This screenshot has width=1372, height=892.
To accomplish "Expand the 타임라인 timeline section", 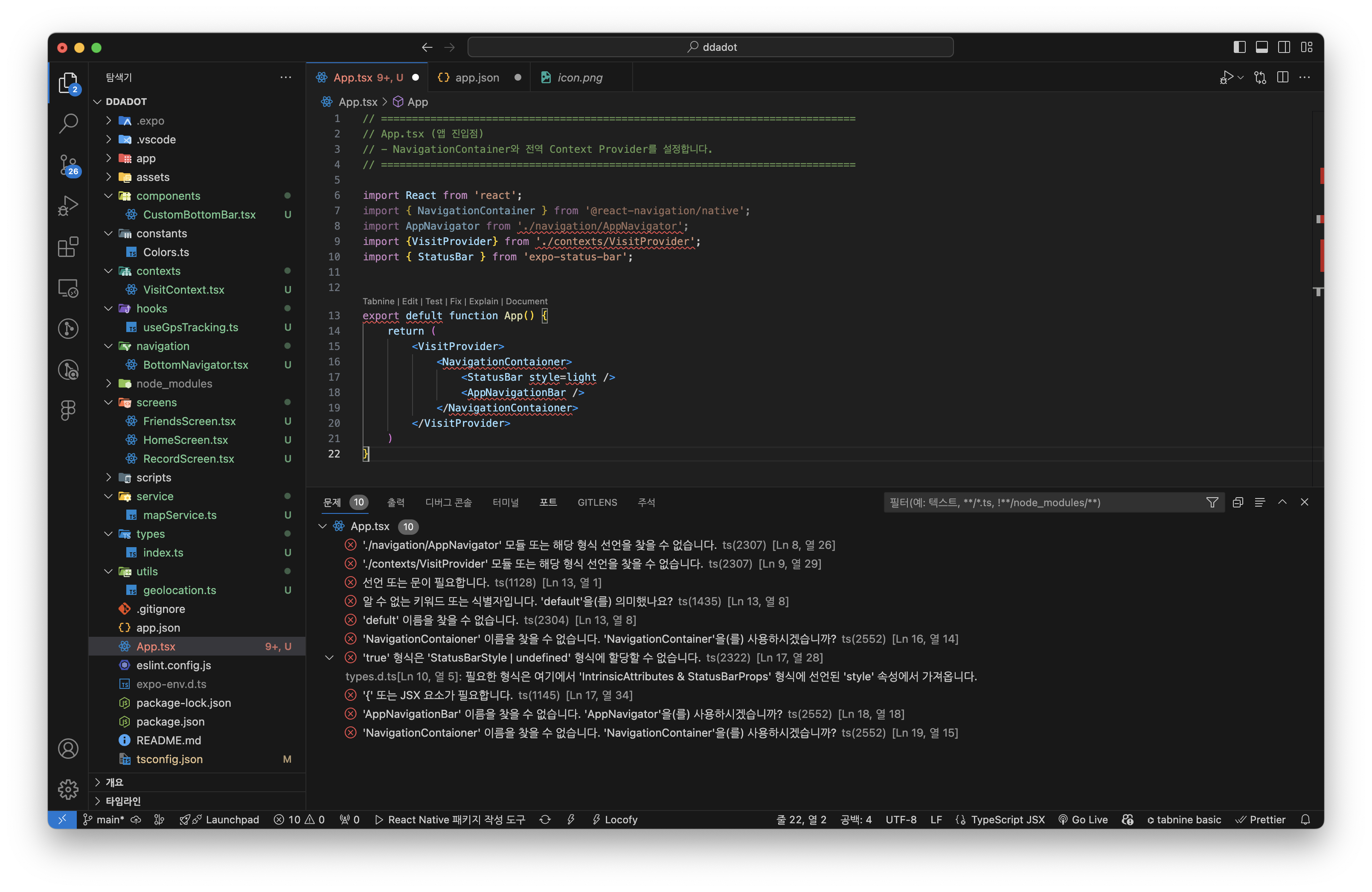I will [x=97, y=801].
